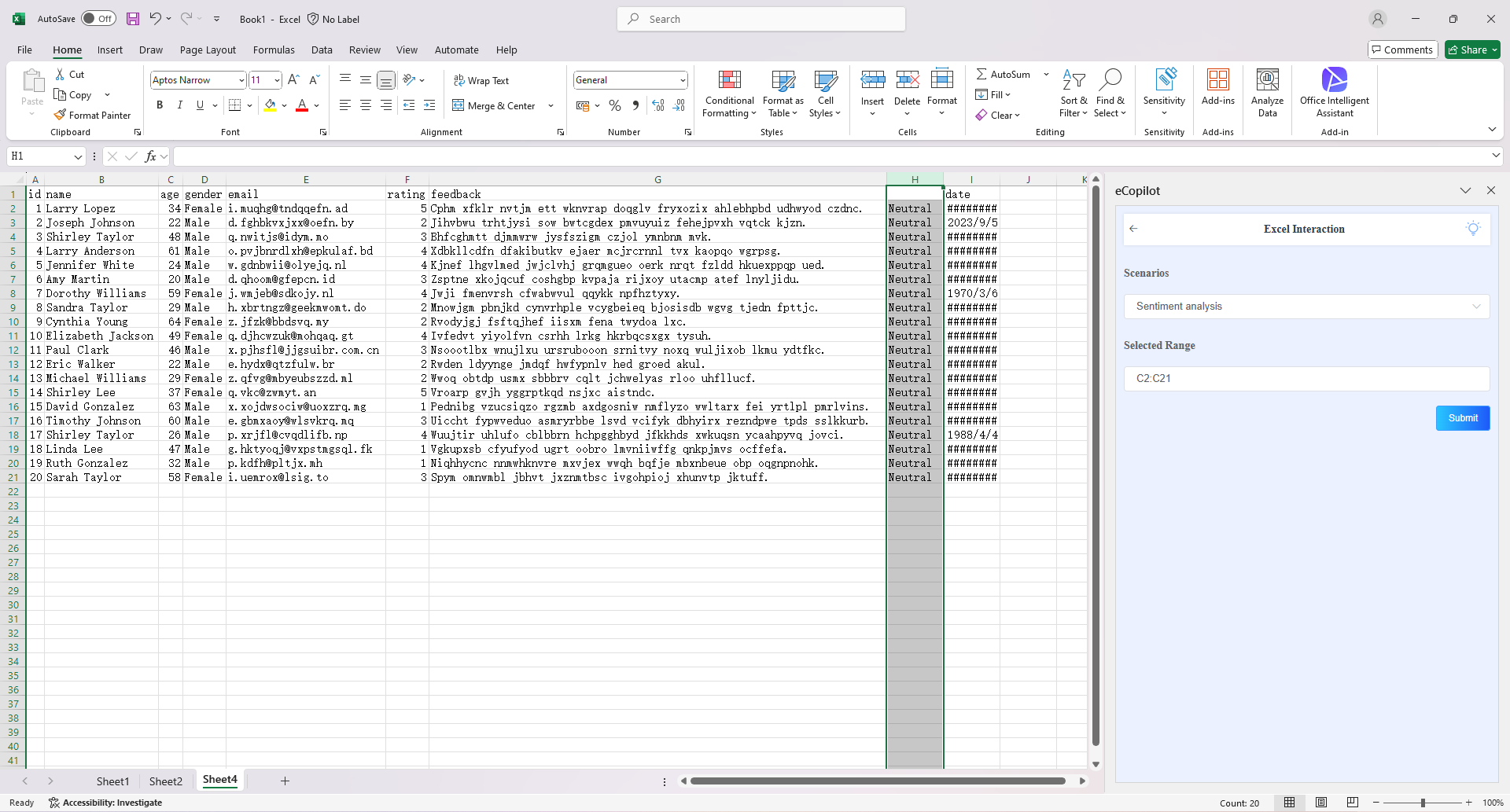
Task: Choose a font color from the red swatch
Action: point(302,105)
